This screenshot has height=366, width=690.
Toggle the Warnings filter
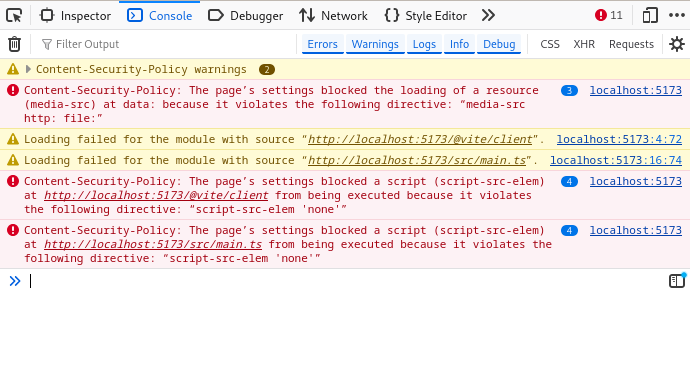[x=375, y=44]
